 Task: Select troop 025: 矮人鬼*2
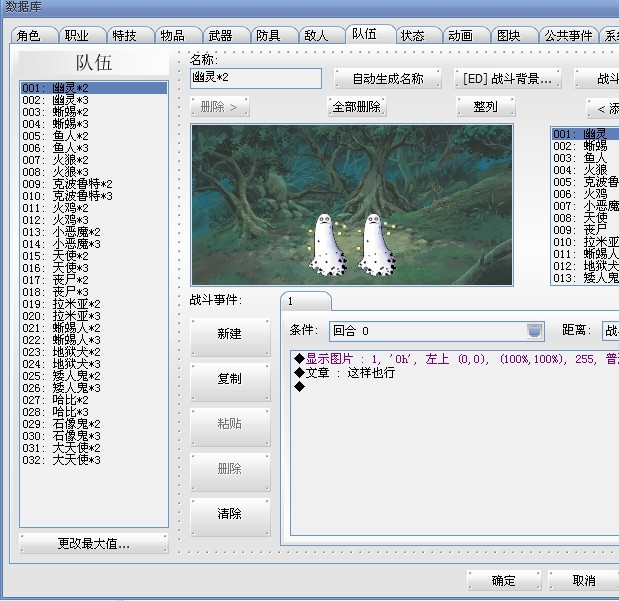(94, 376)
